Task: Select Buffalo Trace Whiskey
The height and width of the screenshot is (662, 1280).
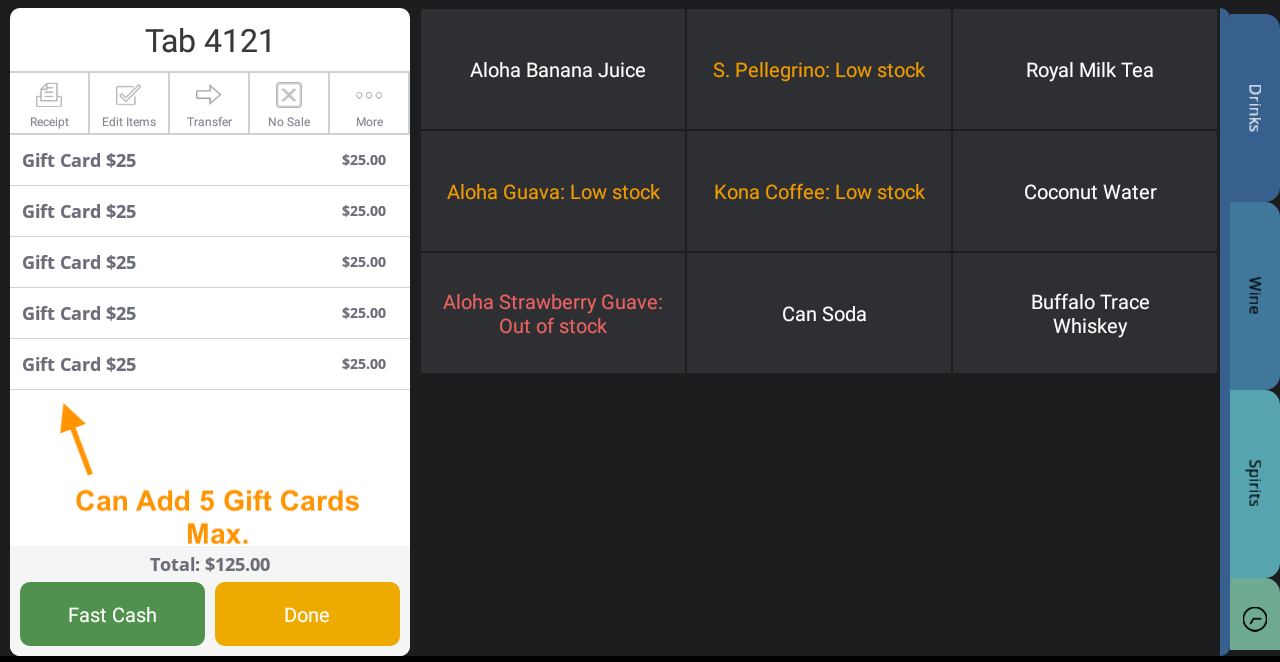Action: click(1085, 313)
